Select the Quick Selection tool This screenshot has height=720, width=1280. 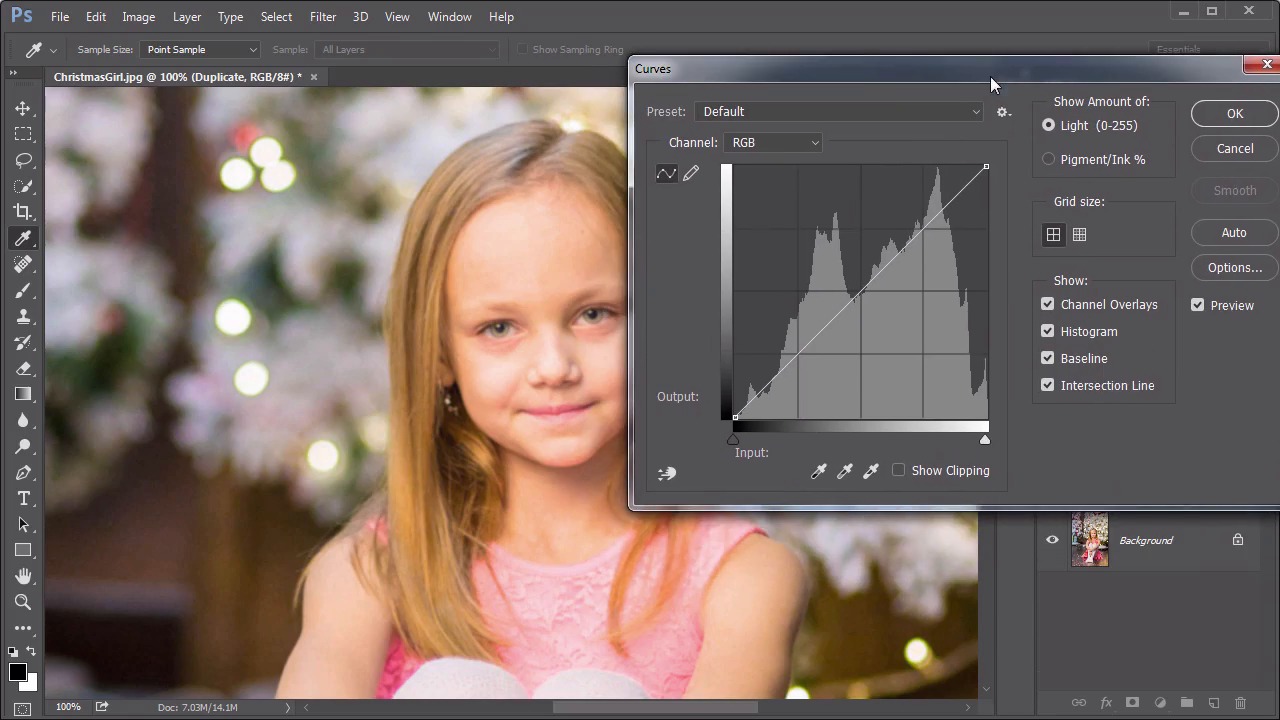pos(23,186)
